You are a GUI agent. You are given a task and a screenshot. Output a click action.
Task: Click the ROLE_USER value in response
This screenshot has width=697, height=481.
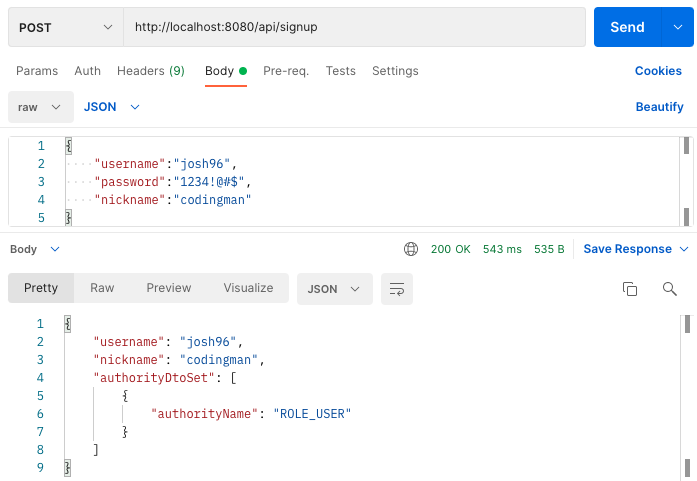coord(312,414)
